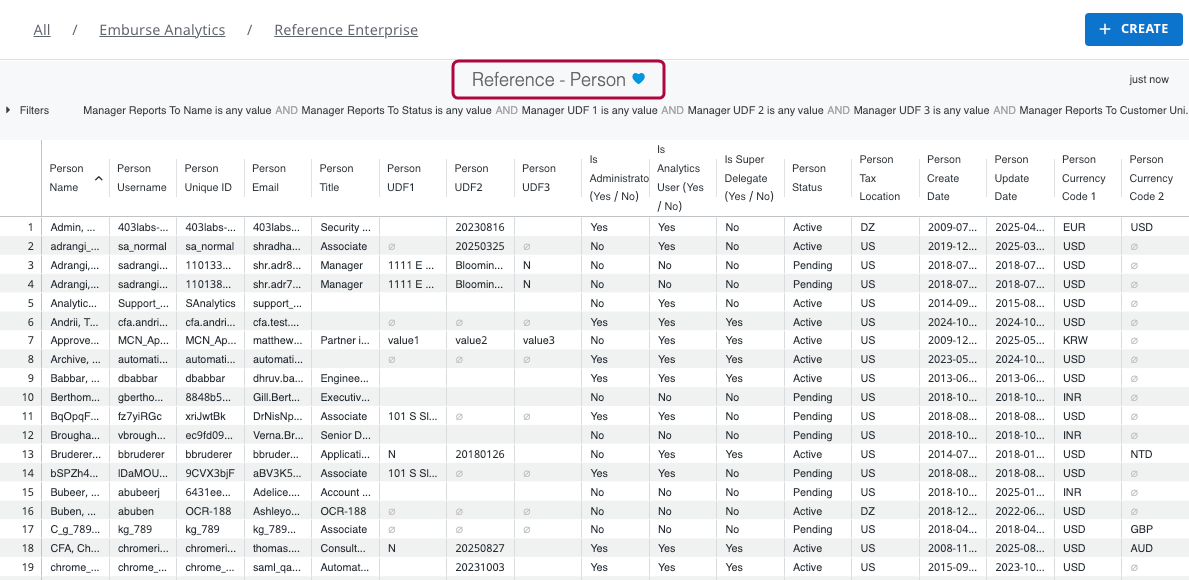The image size is (1189, 580).
Task: Open the All breadcrumb link
Action: (x=41, y=29)
